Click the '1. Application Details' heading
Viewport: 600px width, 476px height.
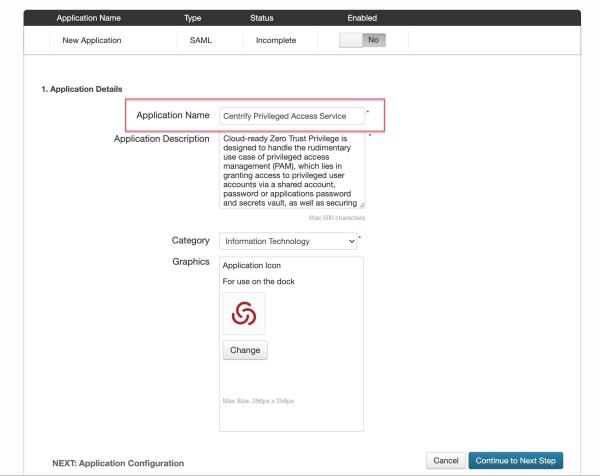point(82,89)
